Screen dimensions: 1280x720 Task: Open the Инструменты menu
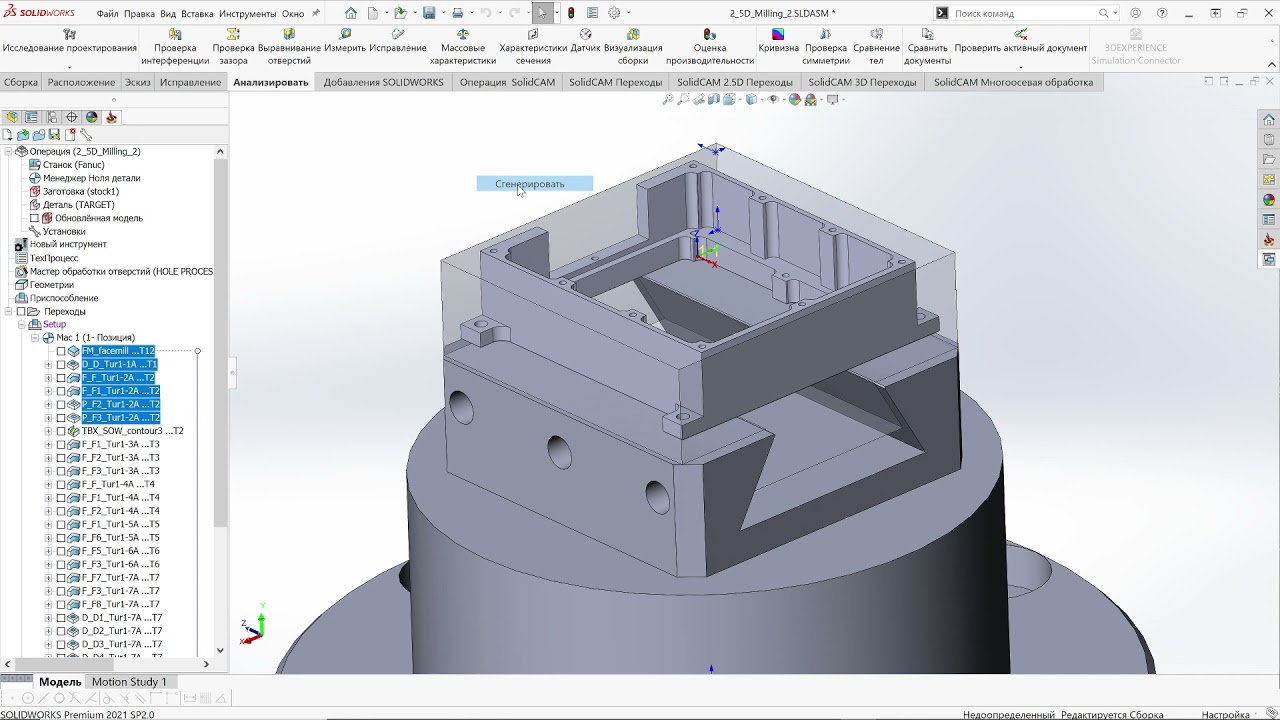(247, 14)
